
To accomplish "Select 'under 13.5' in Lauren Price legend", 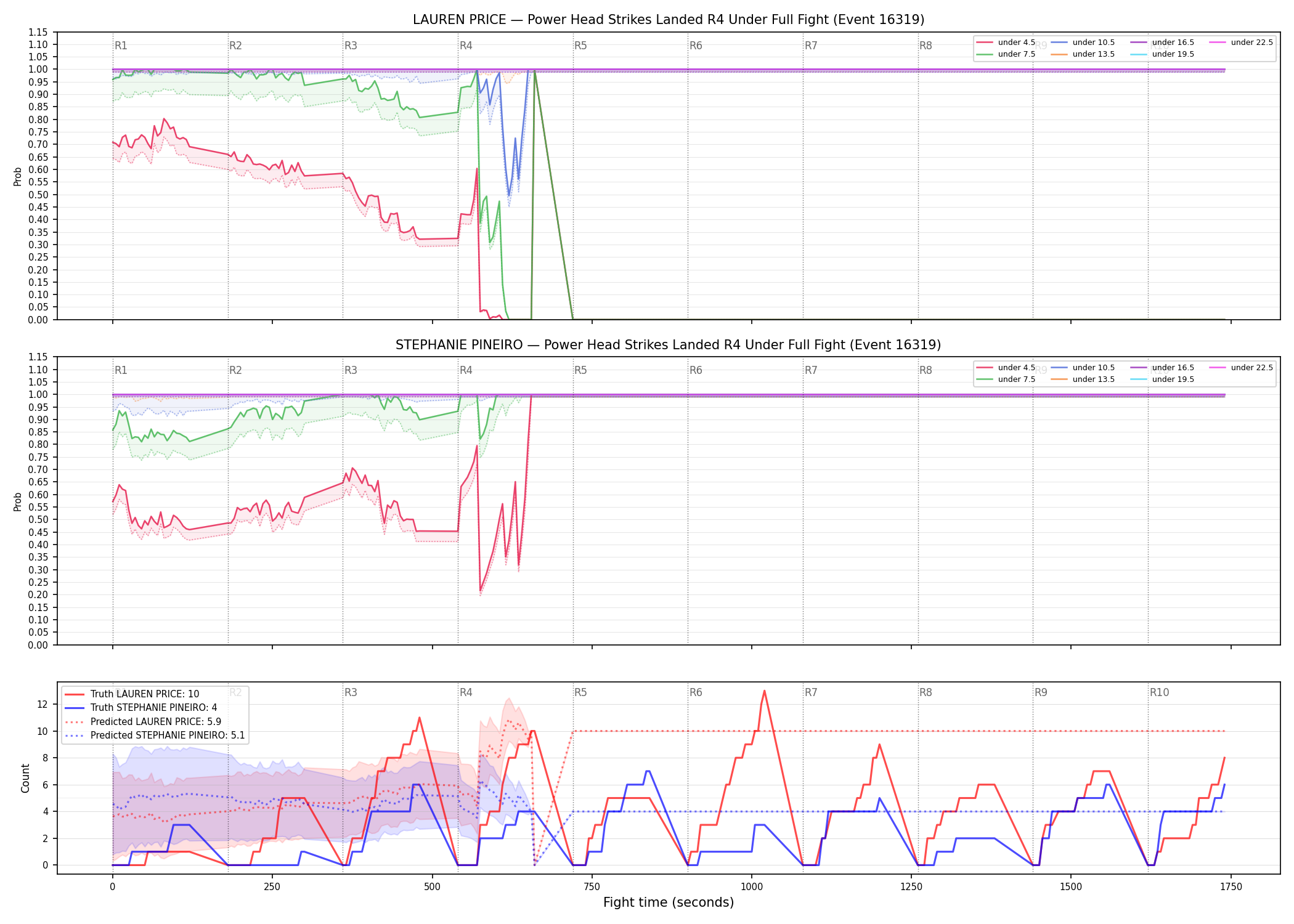I will click(x=1083, y=54).
